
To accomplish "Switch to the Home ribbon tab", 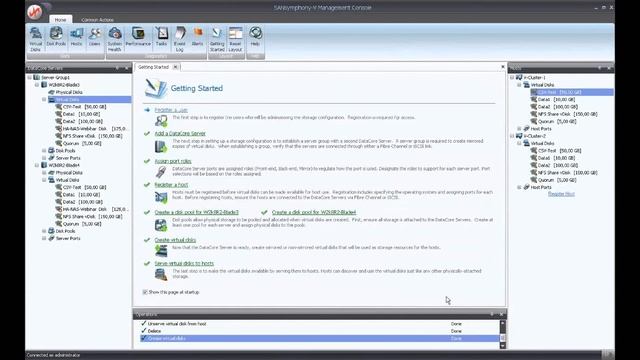I will coord(60,20).
